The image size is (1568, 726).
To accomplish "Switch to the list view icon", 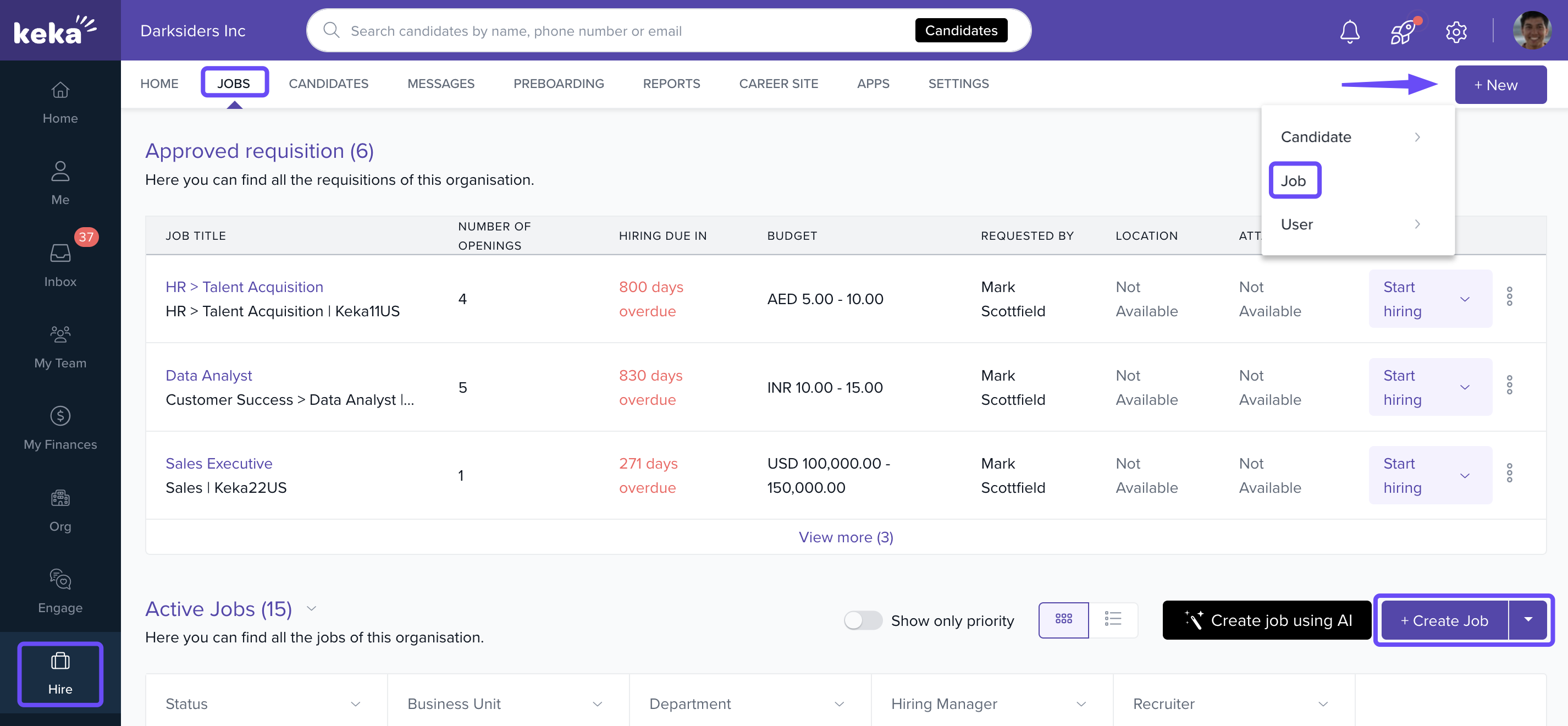I will click(x=1113, y=619).
